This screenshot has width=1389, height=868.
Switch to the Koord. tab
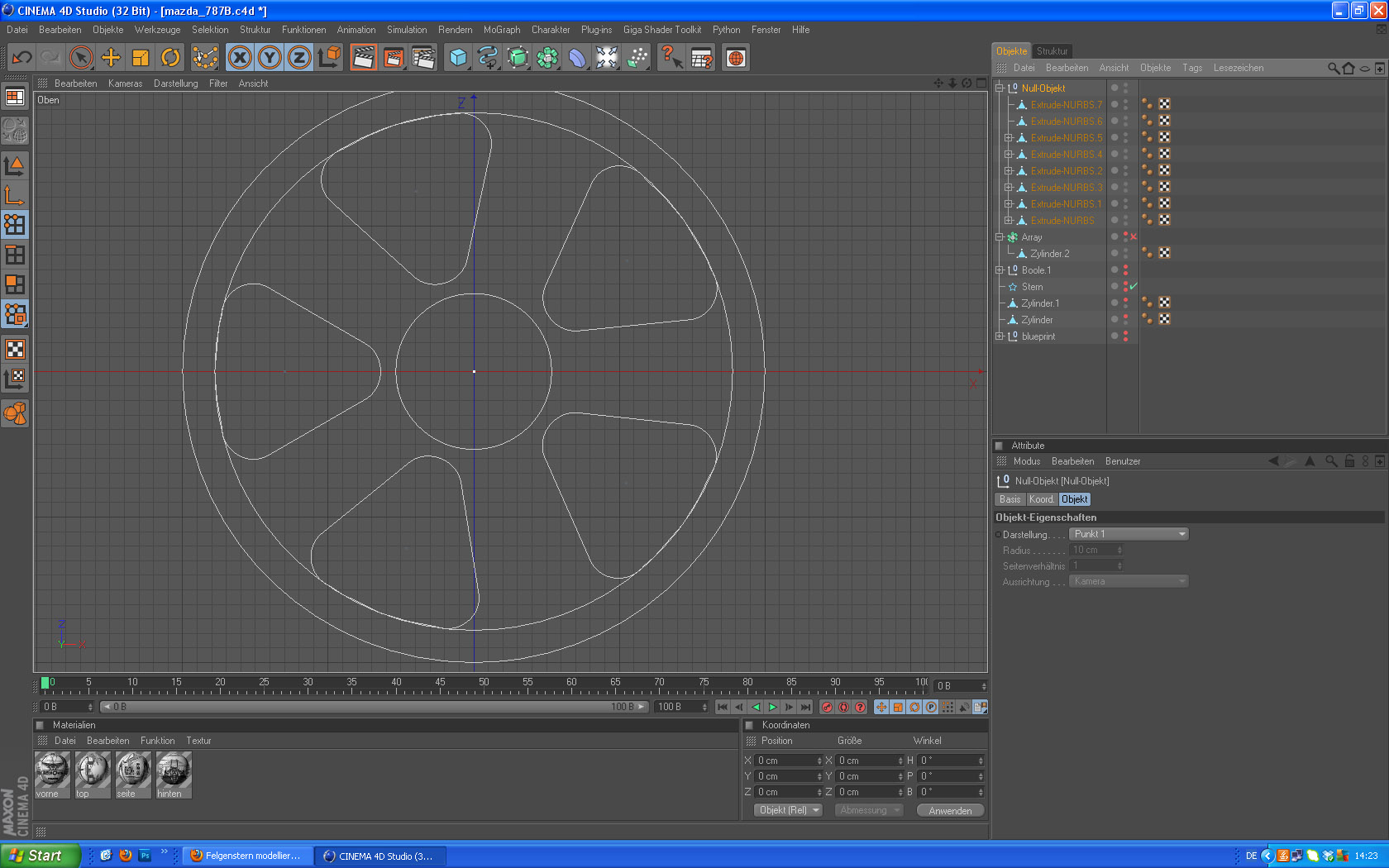coord(1041,499)
